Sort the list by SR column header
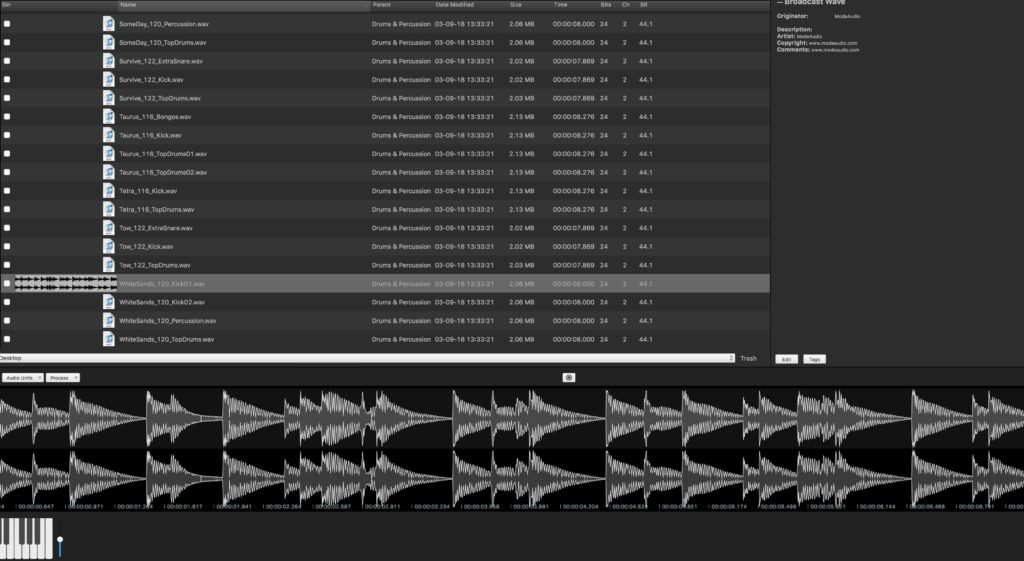This screenshot has width=1024, height=561. click(644, 5)
